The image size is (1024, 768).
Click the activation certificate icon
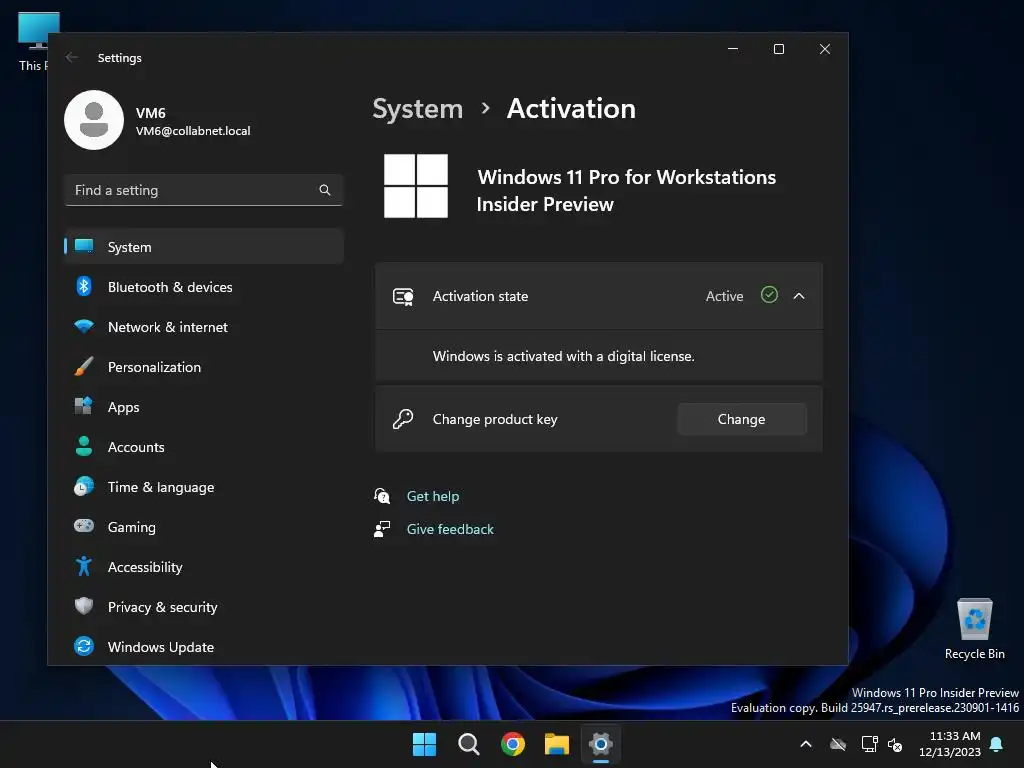click(x=403, y=296)
